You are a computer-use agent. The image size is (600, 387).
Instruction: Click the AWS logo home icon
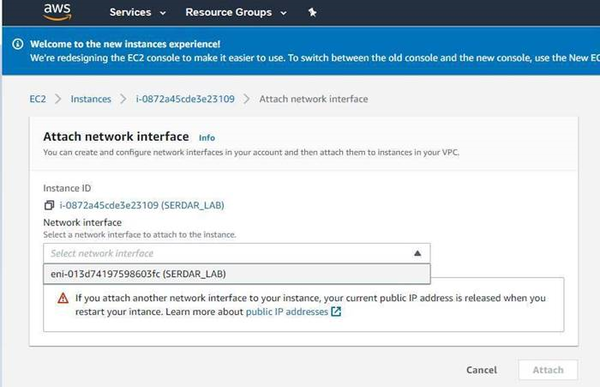[57, 11]
